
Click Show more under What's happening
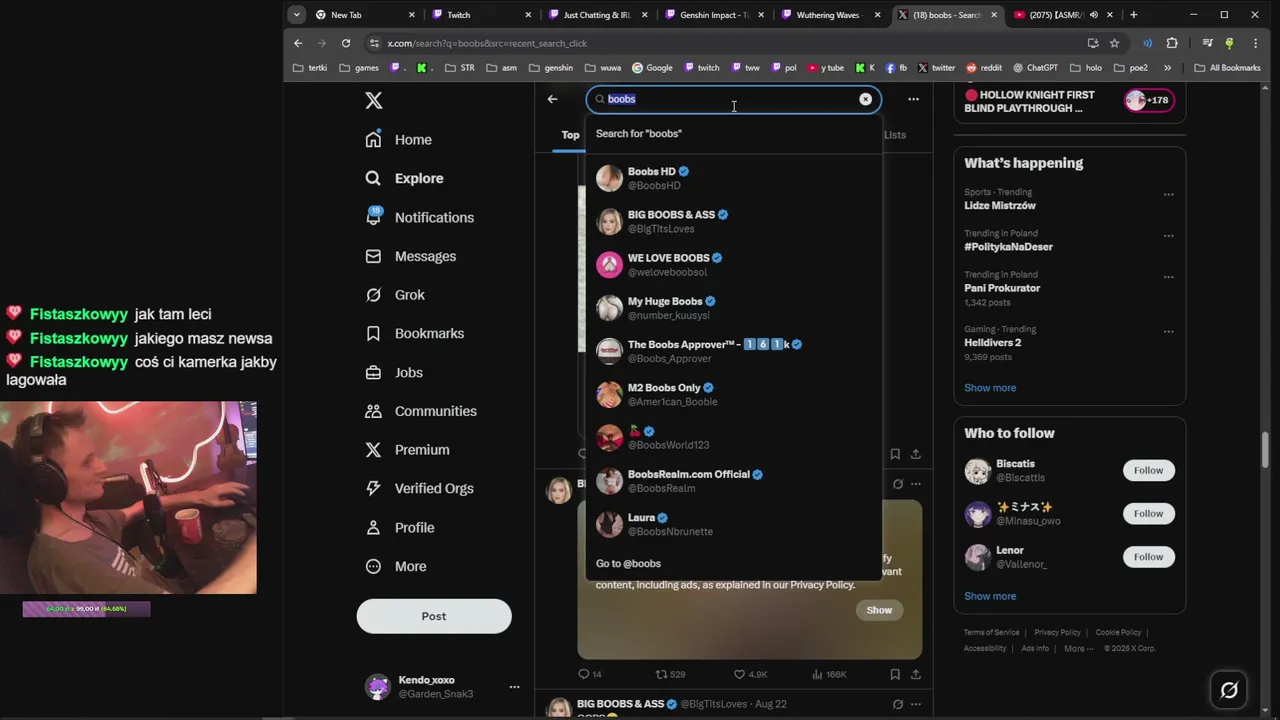pos(990,388)
